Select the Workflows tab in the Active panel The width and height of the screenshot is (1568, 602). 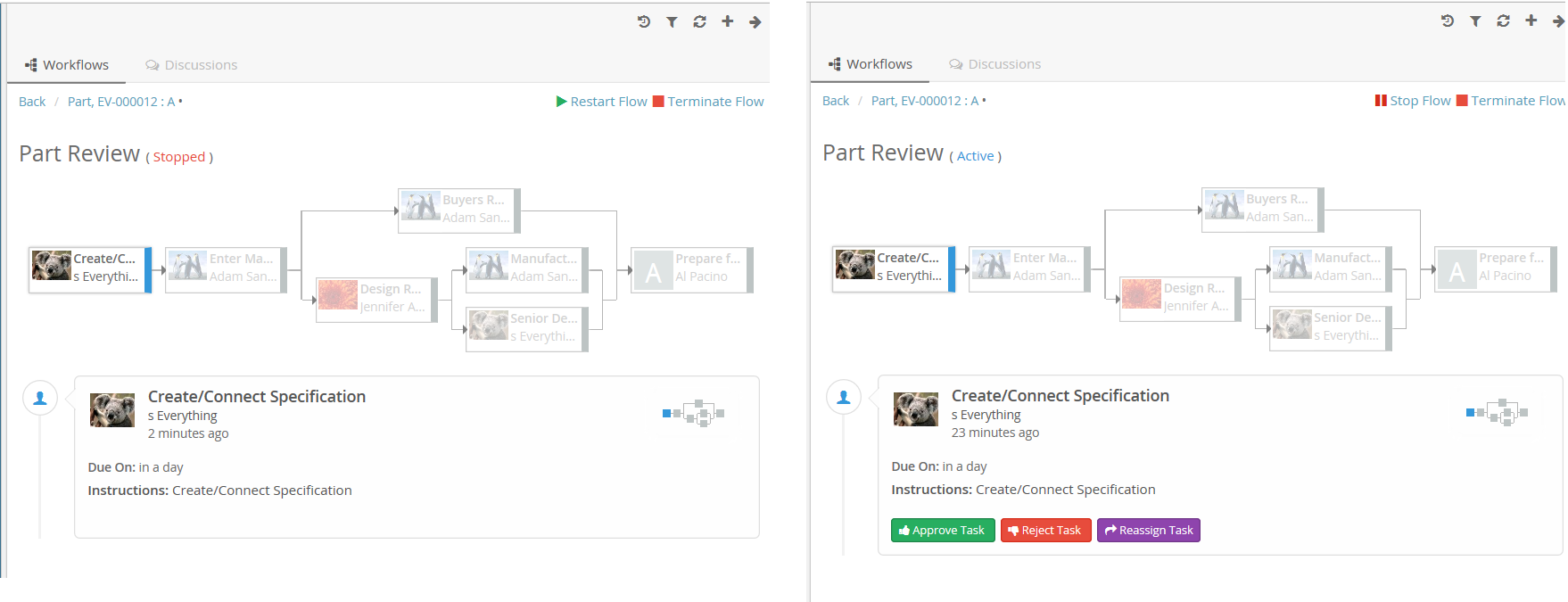coord(870,64)
